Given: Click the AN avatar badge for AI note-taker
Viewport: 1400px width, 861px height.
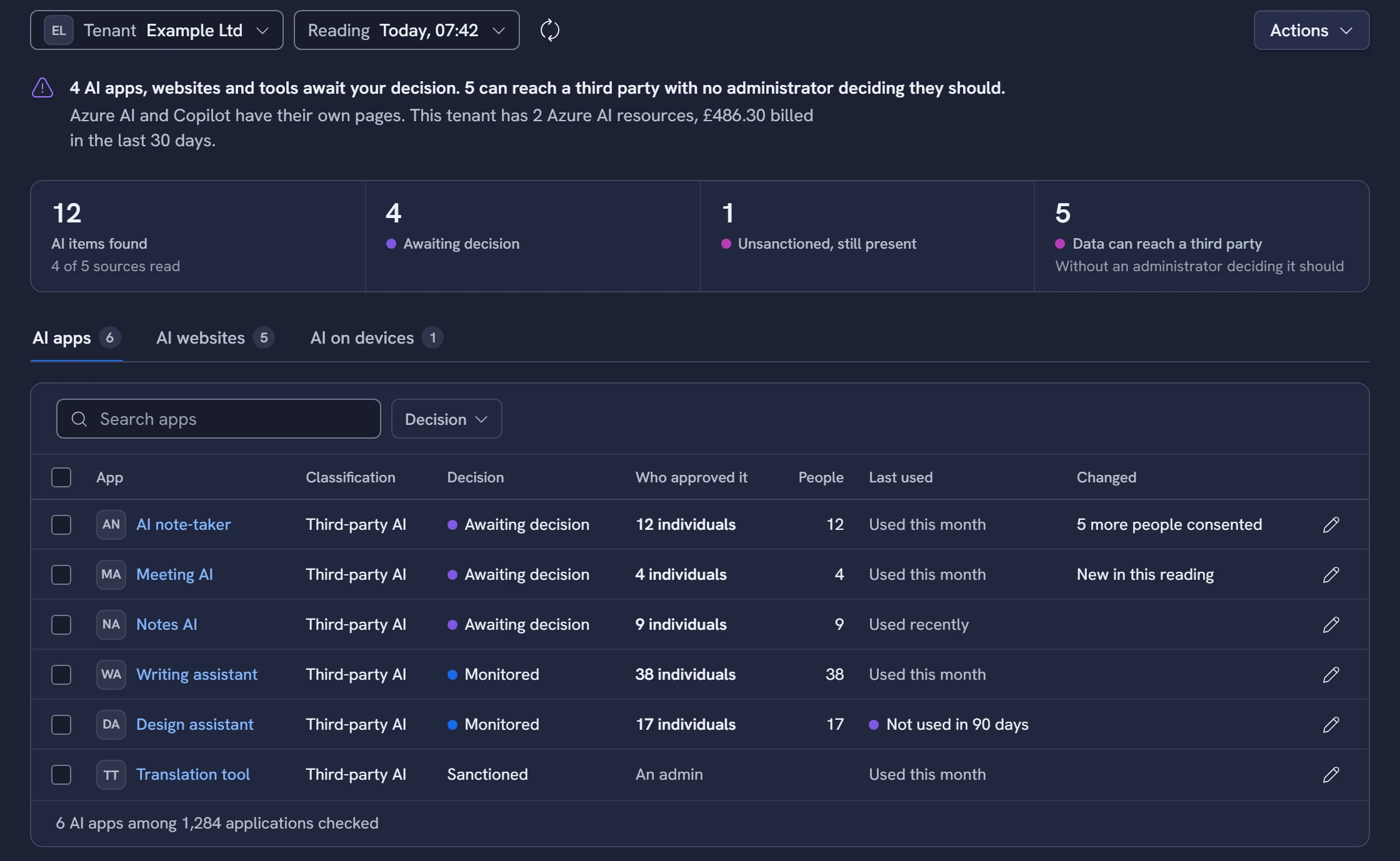Looking at the screenshot, I should [x=111, y=524].
